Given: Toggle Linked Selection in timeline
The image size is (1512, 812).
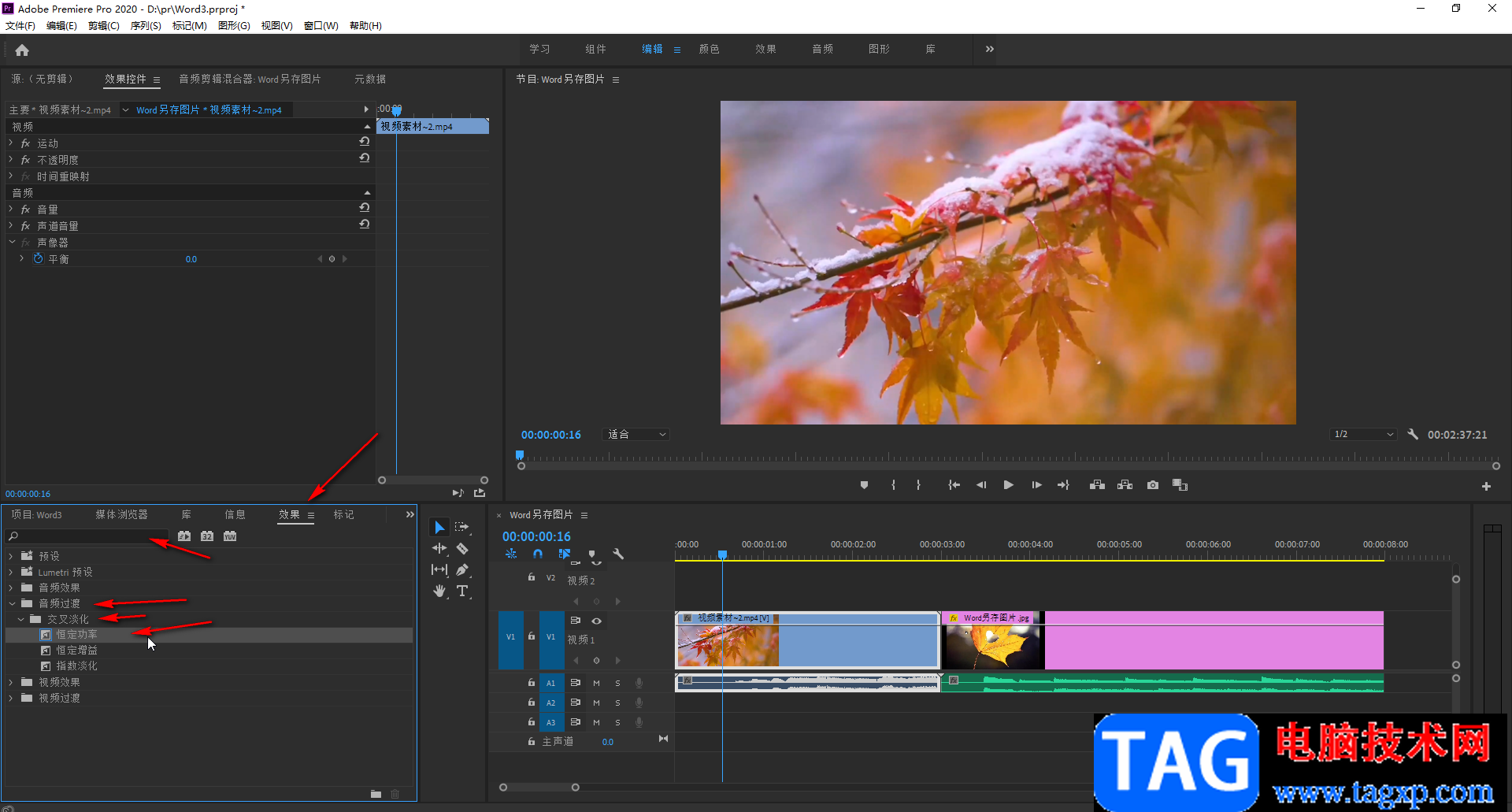Looking at the screenshot, I should click(565, 554).
